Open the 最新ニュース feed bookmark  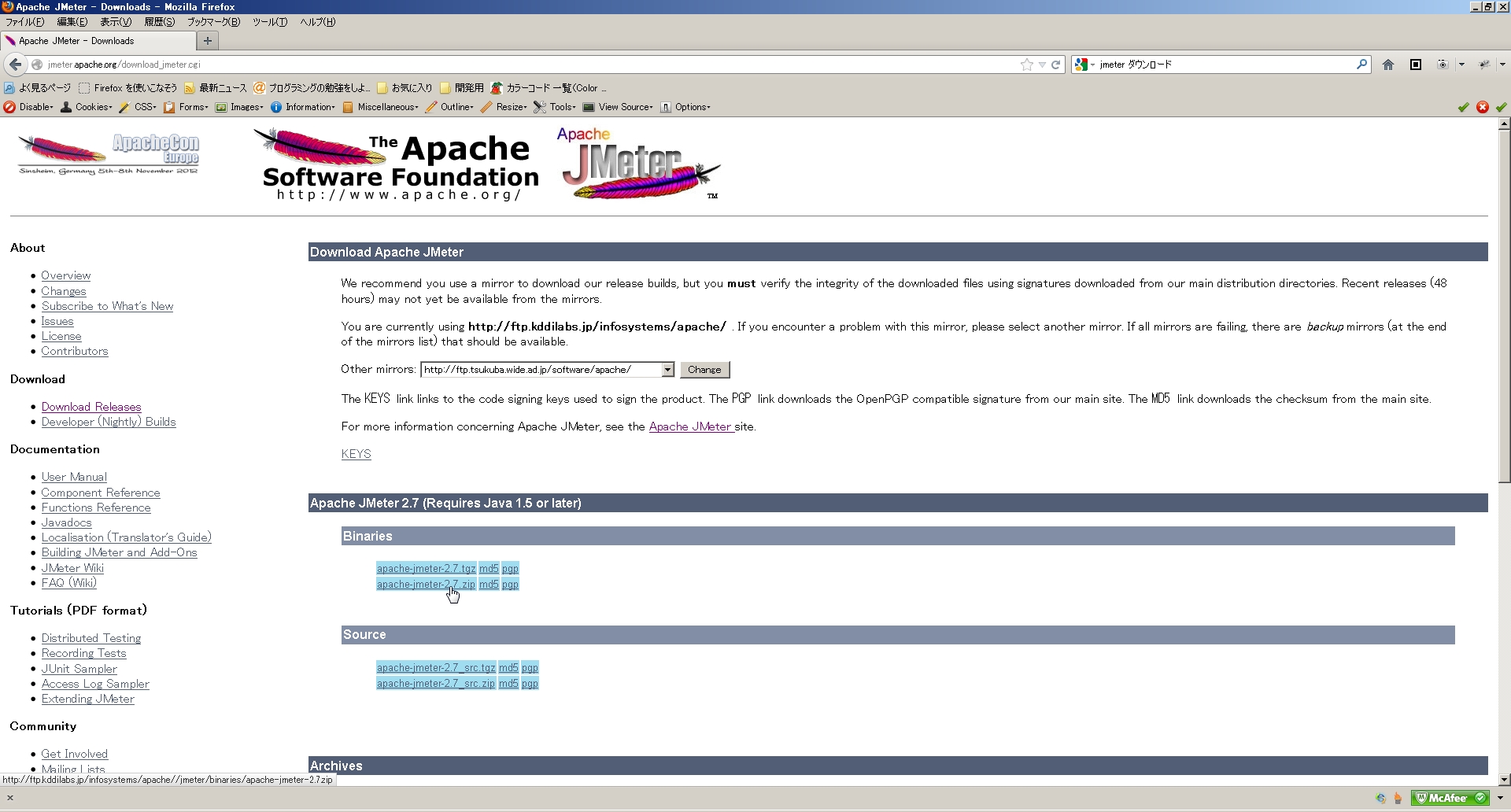click(216, 88)
